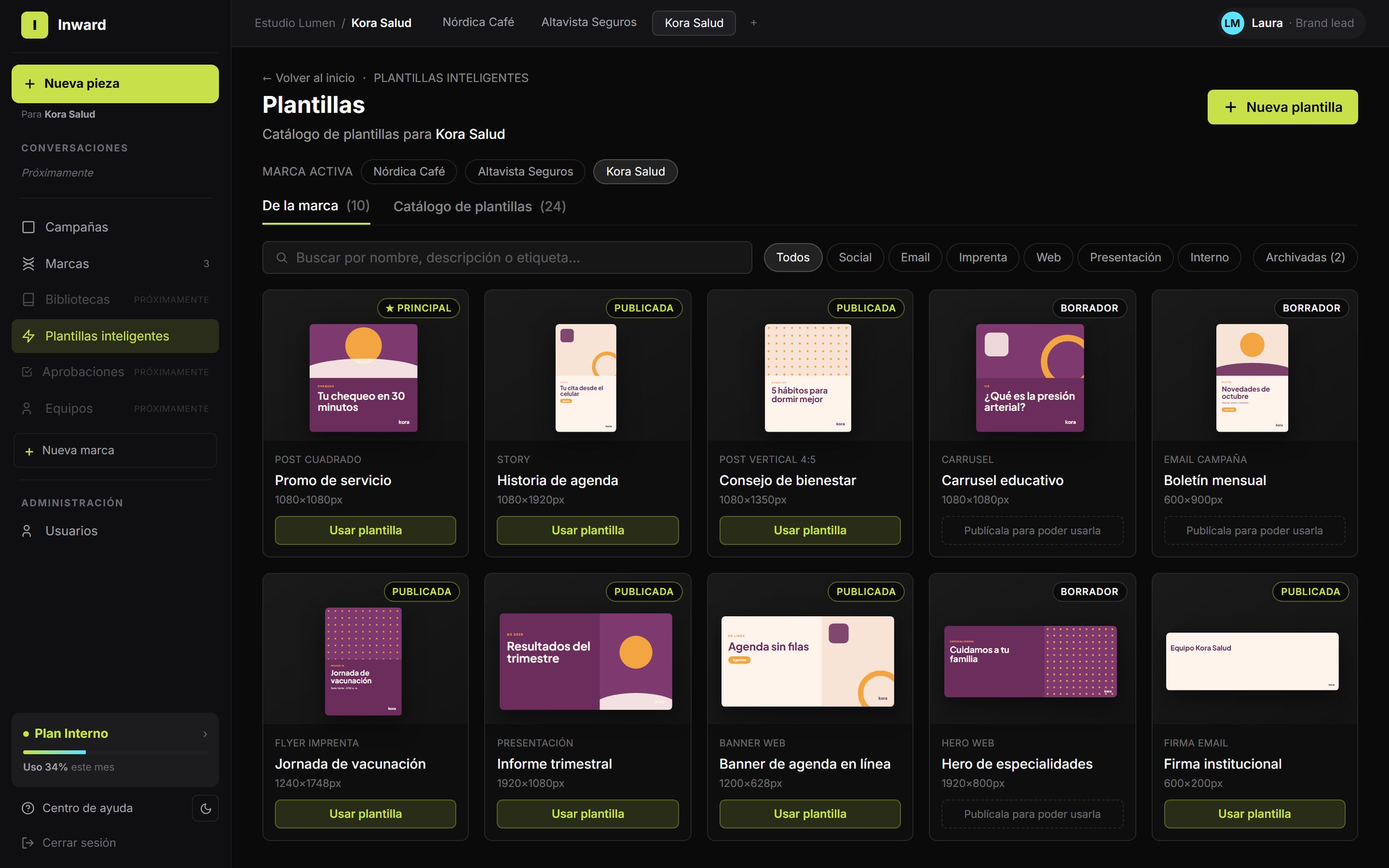Click the template search field

pyautogui.click(x=507, y=258)
